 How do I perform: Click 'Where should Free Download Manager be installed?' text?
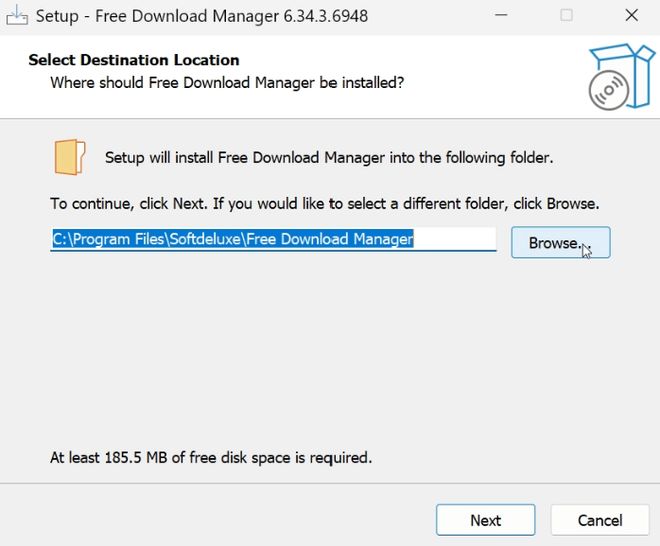[x=227, y=83]
